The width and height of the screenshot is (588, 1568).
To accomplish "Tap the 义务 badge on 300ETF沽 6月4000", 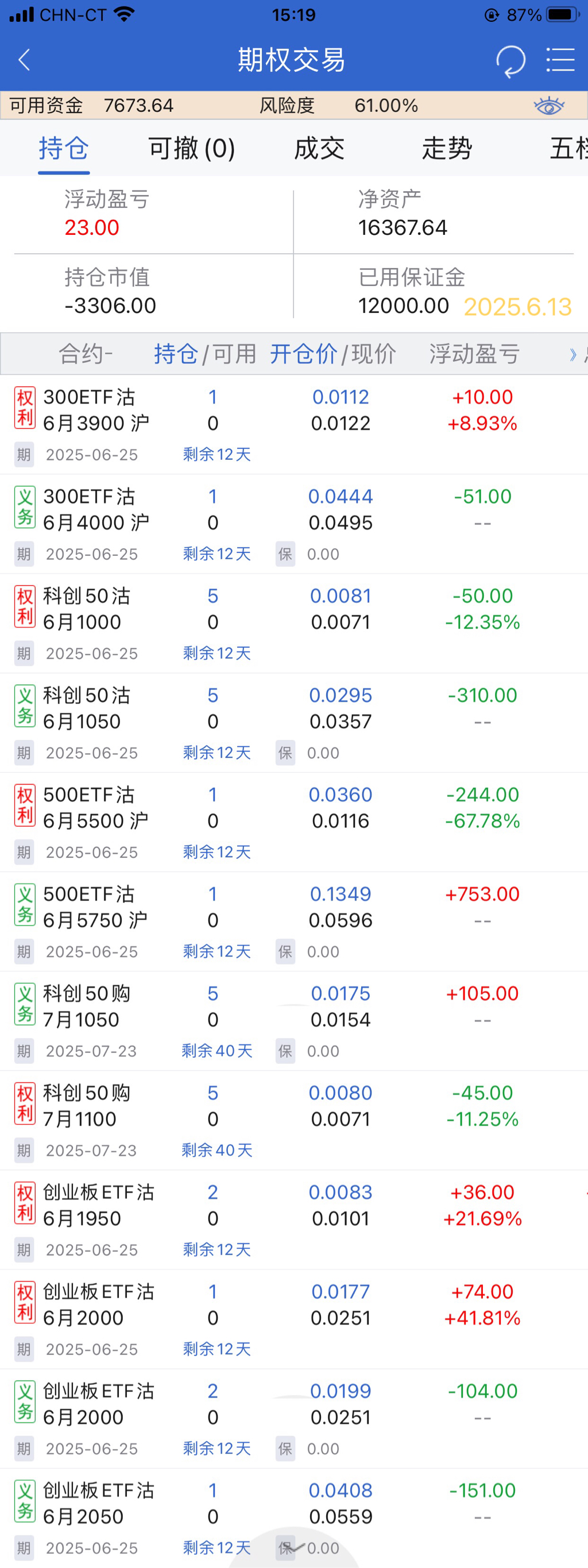I will click(x=25, y=506).
